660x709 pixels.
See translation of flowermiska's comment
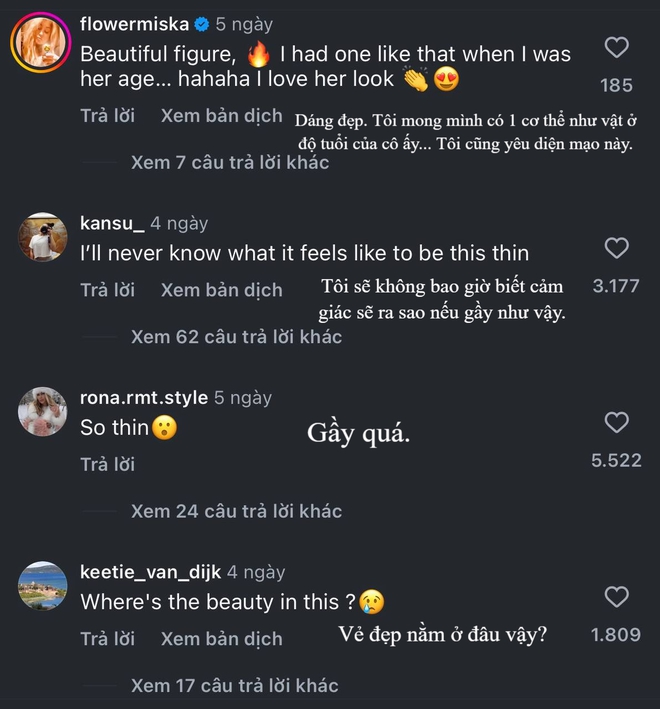221,116
